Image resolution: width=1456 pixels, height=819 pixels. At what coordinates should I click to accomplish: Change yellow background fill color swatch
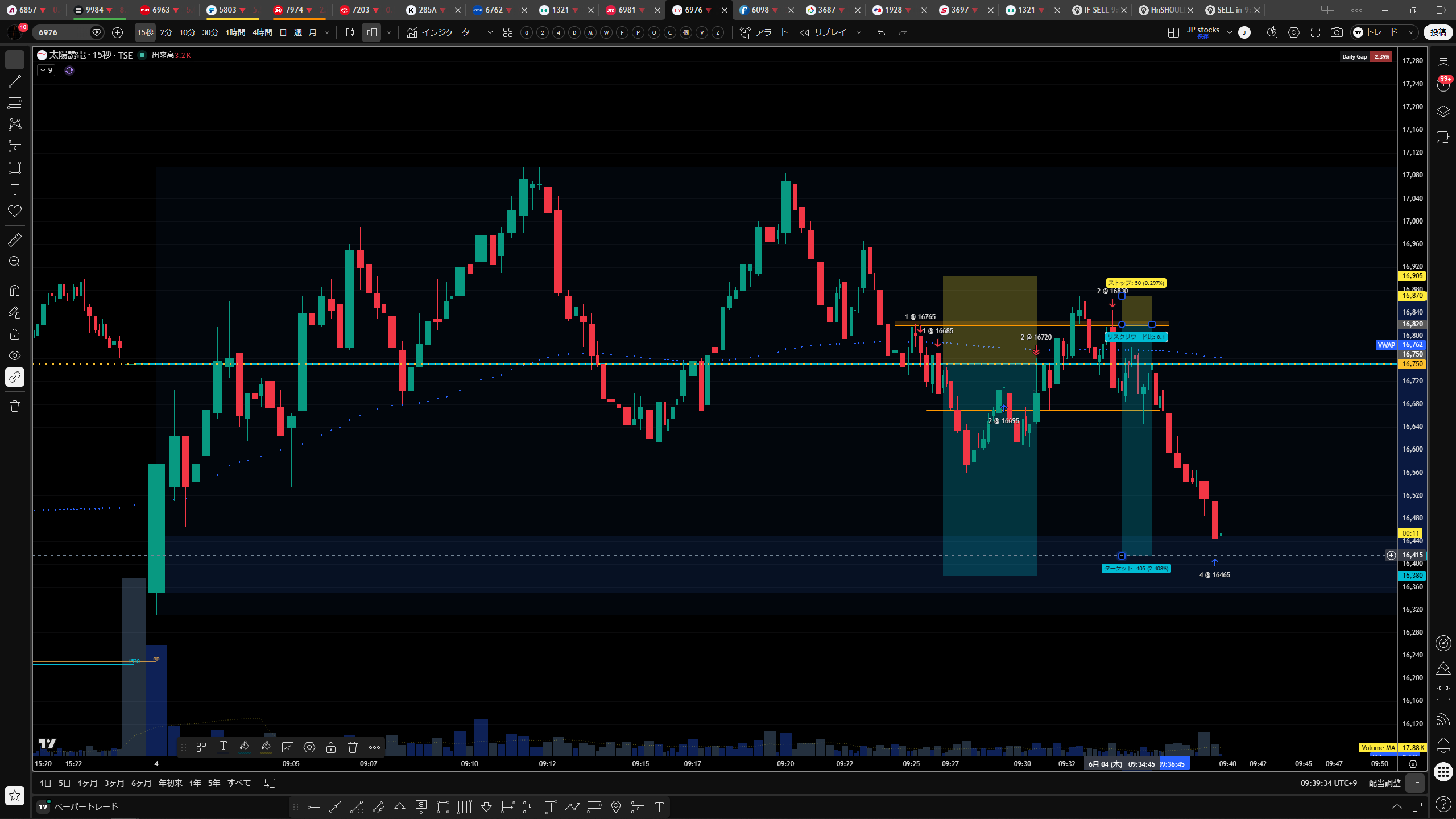pyautogui.click(x=266, y=747)
